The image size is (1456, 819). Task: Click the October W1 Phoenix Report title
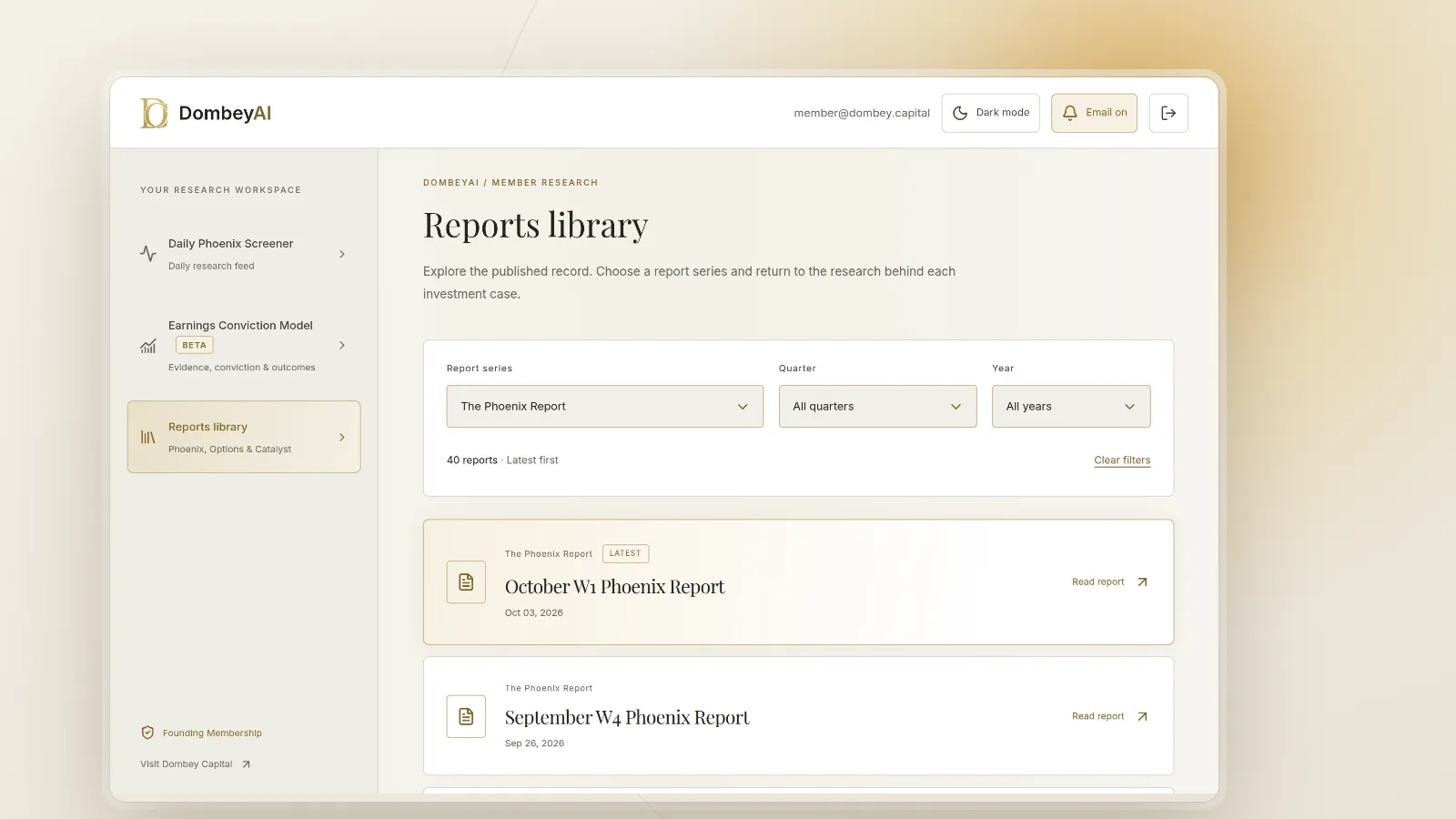pyautogui.click(x=614, y=587)
